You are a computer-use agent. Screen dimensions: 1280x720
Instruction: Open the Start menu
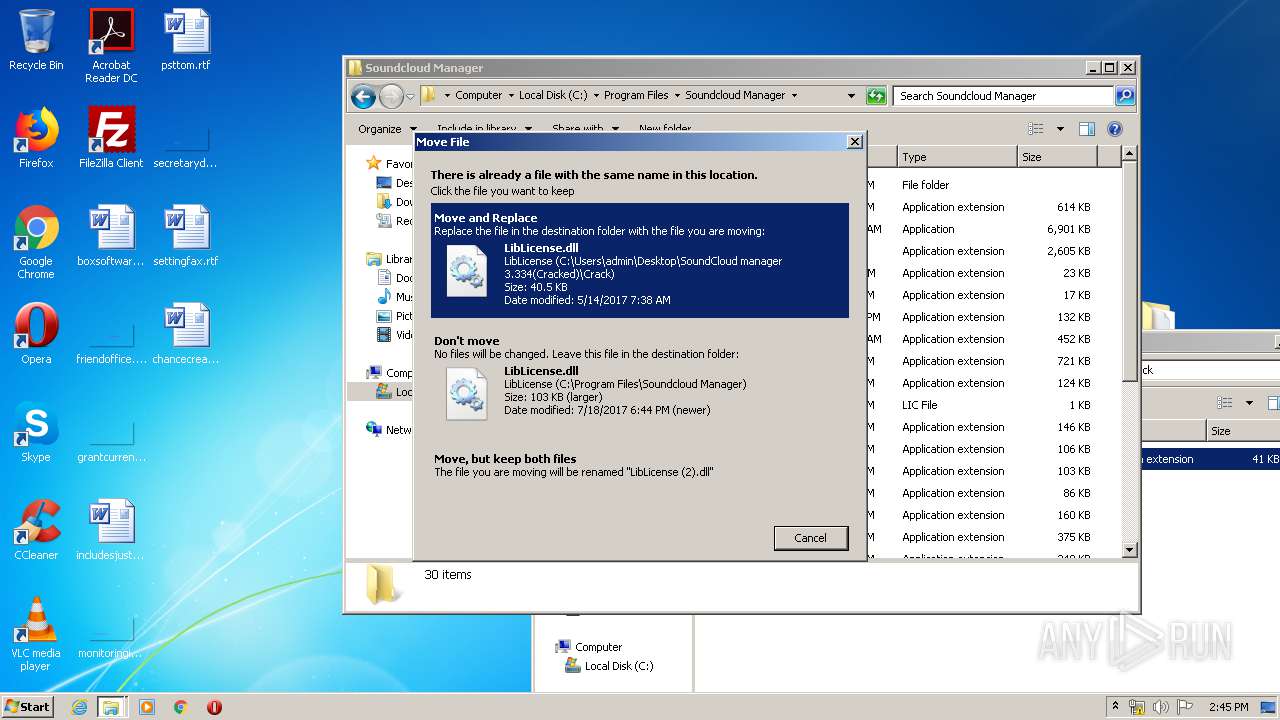[x=28, y=707]
